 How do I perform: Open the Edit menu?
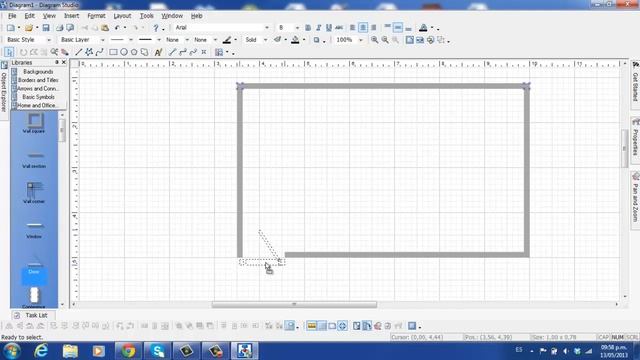pos(29,16)
